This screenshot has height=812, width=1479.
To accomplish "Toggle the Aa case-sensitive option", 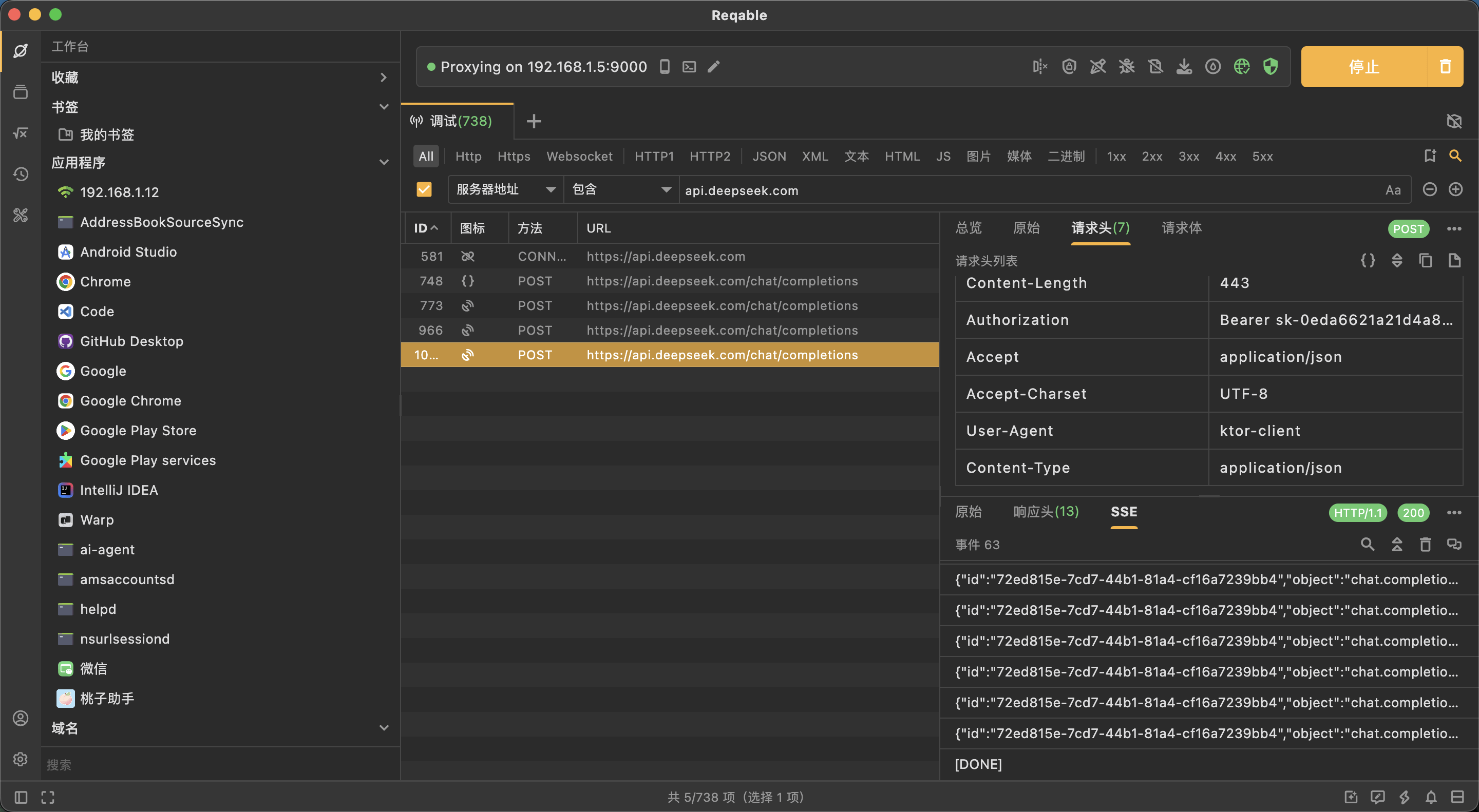I will pyautogui.click(x=1393, y=190).
